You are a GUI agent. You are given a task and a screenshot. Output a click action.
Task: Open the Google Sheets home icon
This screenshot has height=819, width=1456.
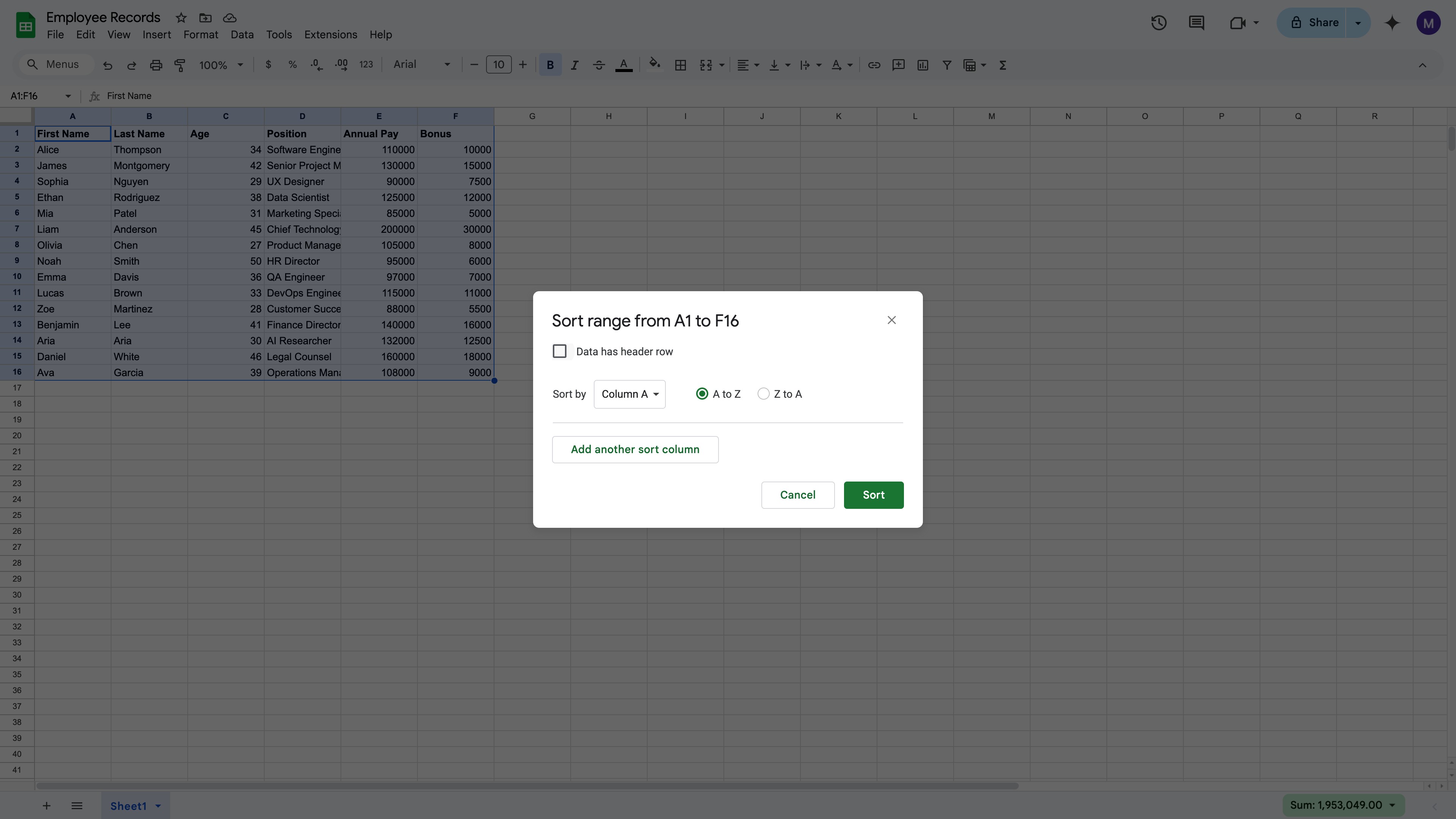[x=25, y=25]
